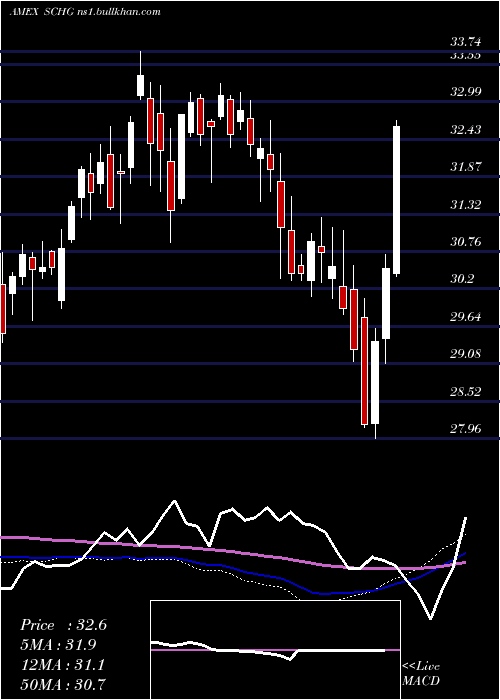Click the 31.87 price axis label
The image size is (500, 700).
pyautogui.click(x=466, y=167)
